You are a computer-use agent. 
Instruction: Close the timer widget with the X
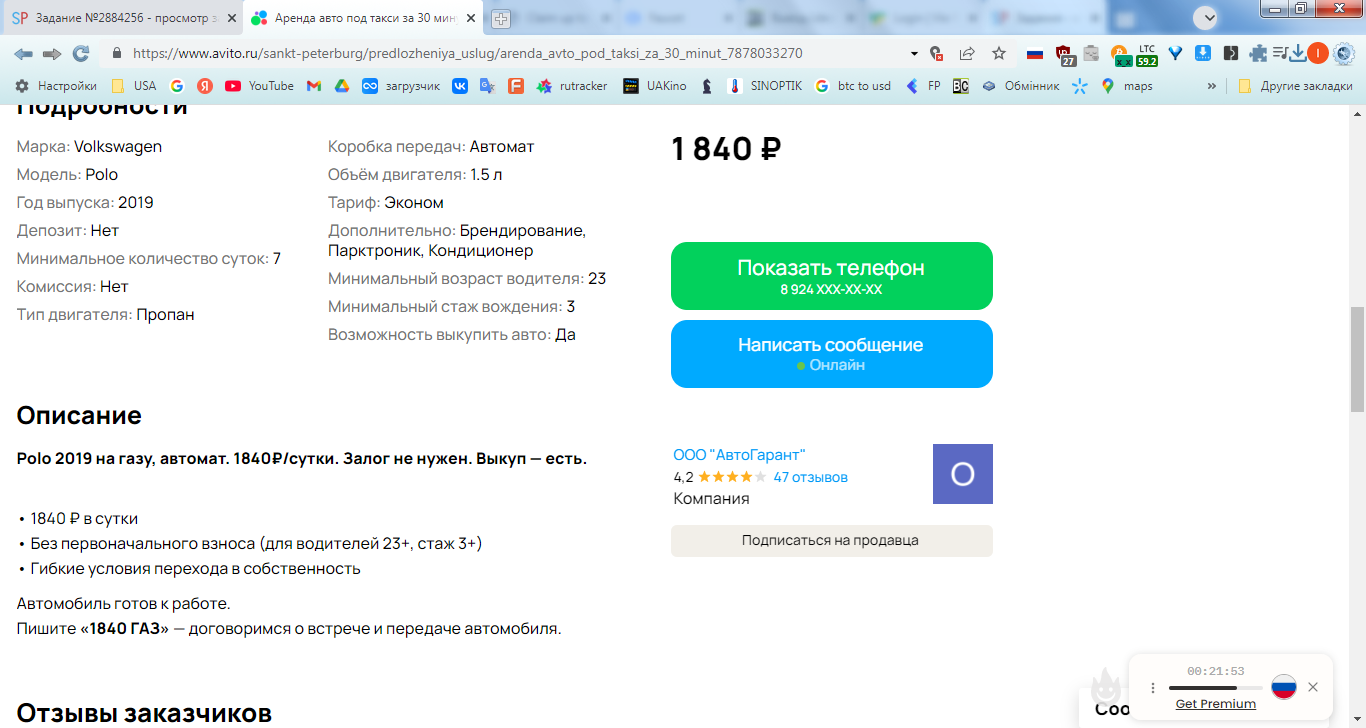click(1313, 687)
